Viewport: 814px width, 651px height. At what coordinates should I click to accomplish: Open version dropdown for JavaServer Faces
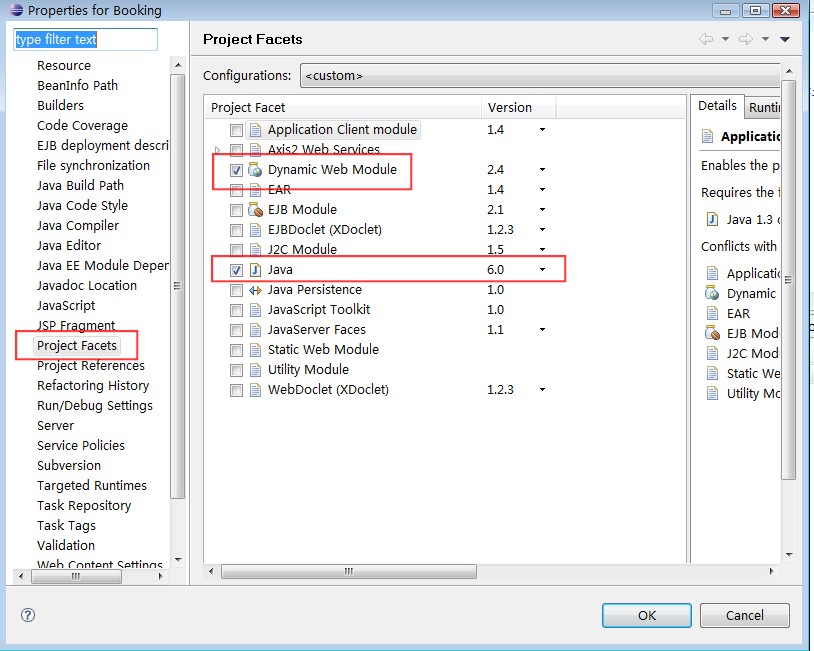coord(542,330)
